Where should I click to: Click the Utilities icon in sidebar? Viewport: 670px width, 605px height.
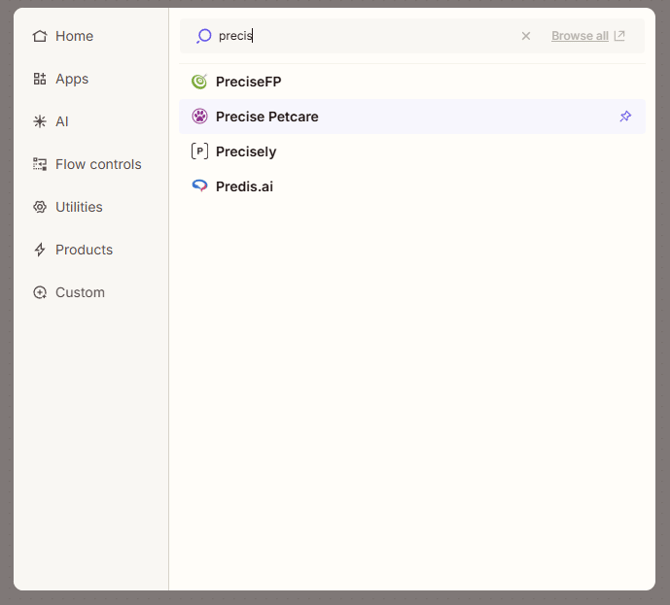[40, 207]
